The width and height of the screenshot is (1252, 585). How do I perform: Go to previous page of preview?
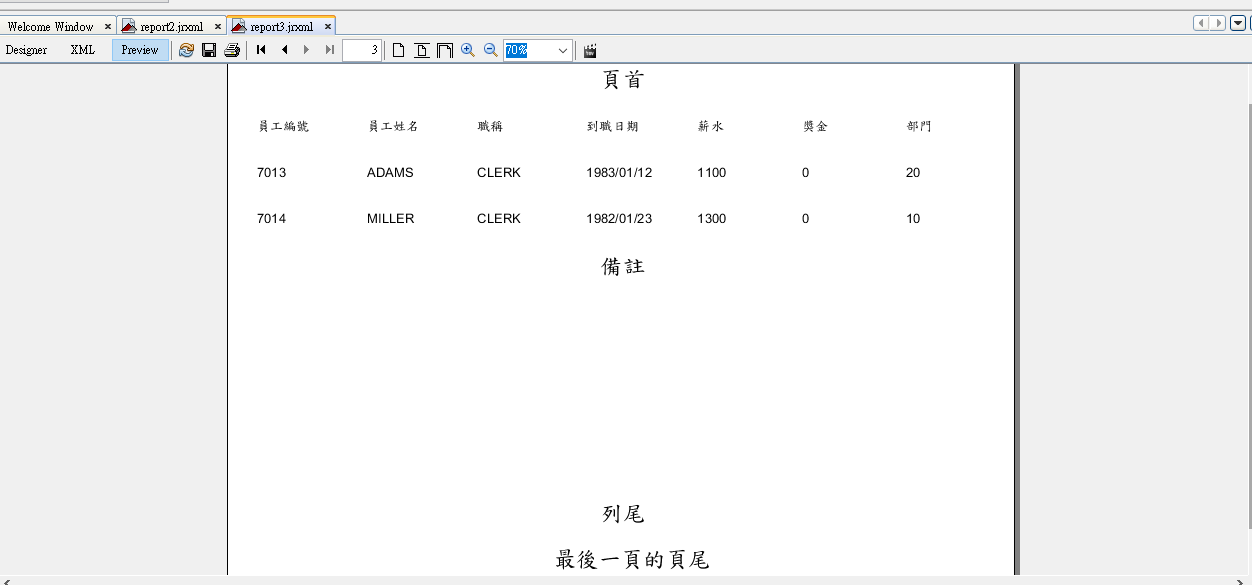[284, 50]
